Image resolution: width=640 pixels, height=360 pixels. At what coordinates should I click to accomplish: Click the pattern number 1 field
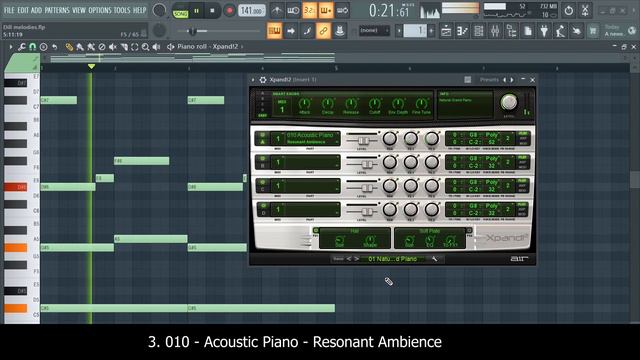[x=415, y=31]
